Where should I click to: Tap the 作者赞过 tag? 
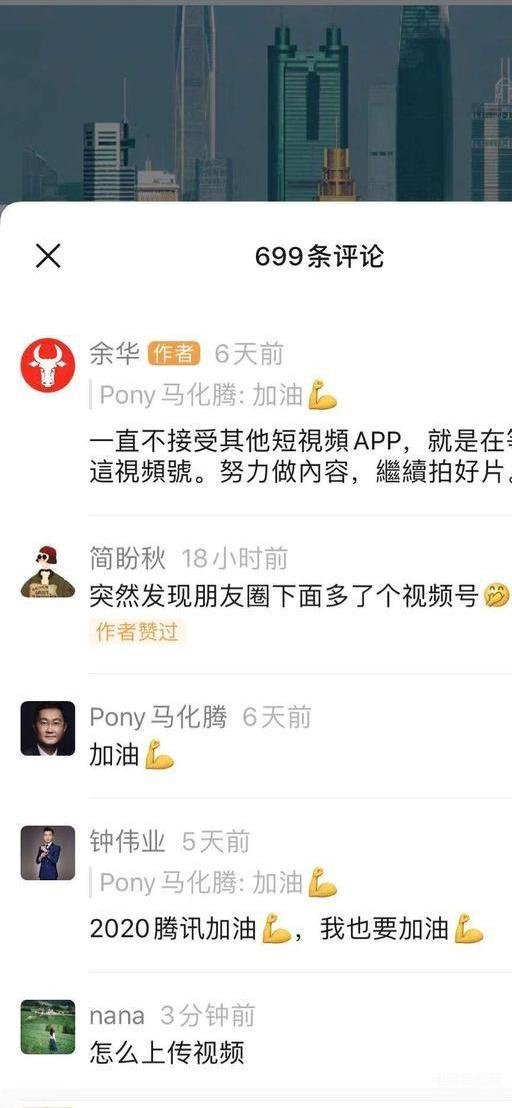click(137, 632)
